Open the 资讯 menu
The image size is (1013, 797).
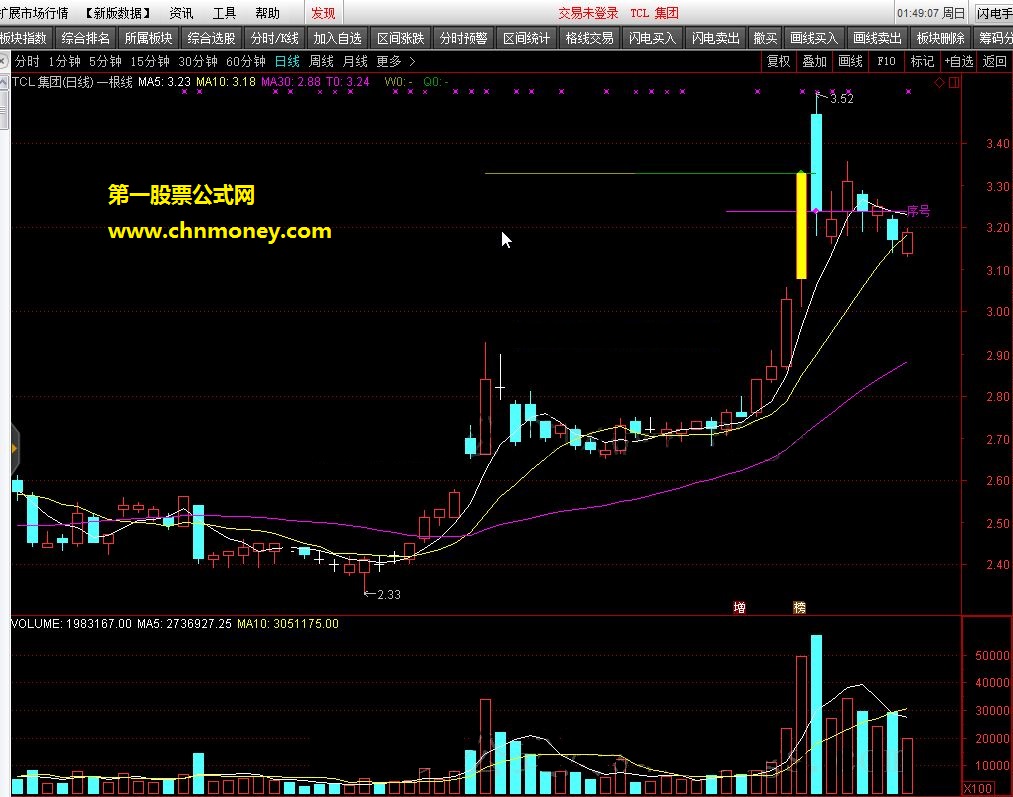[x=181, y=13]
